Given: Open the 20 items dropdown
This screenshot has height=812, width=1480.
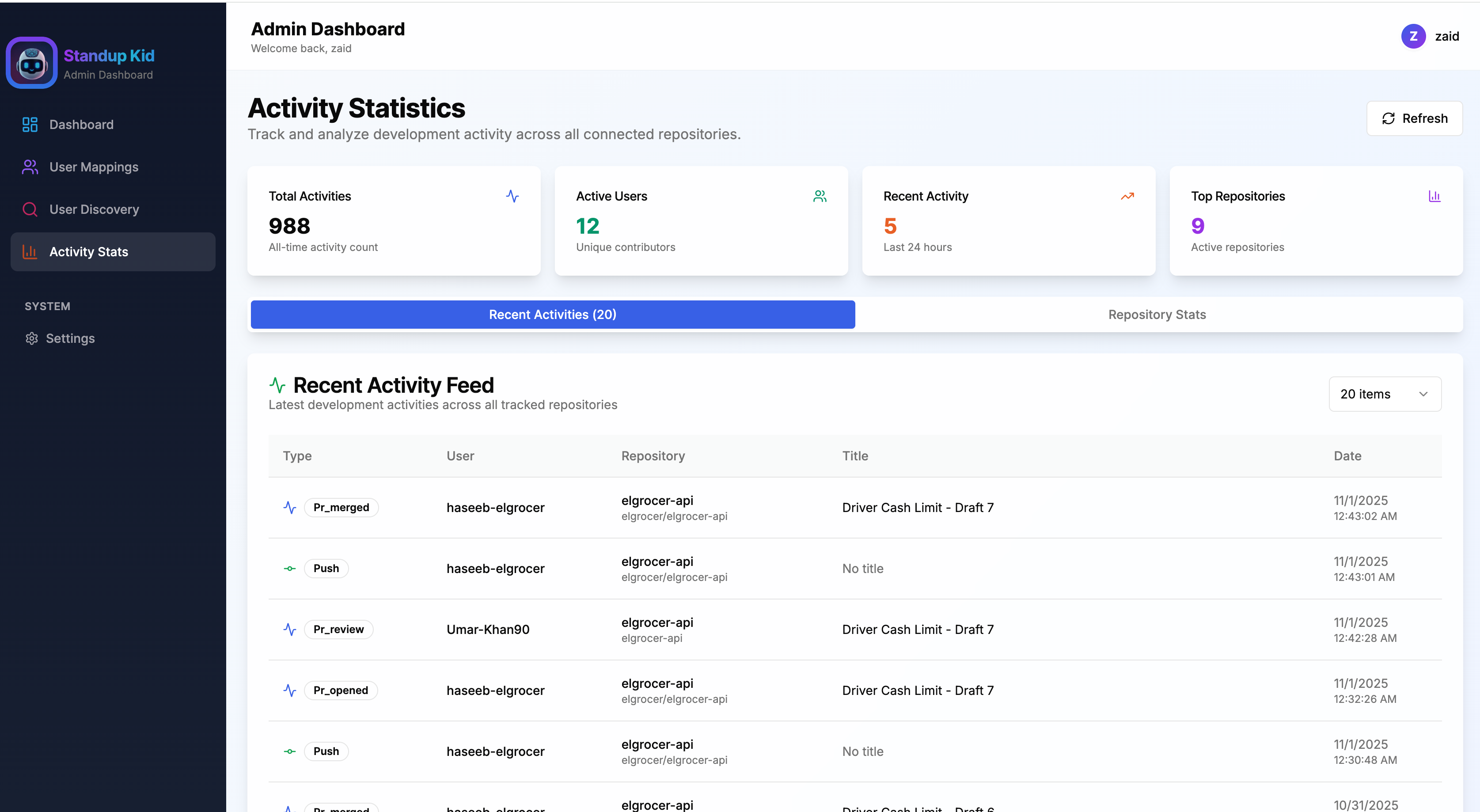Looking at the screenshot, I should 1385,394.
